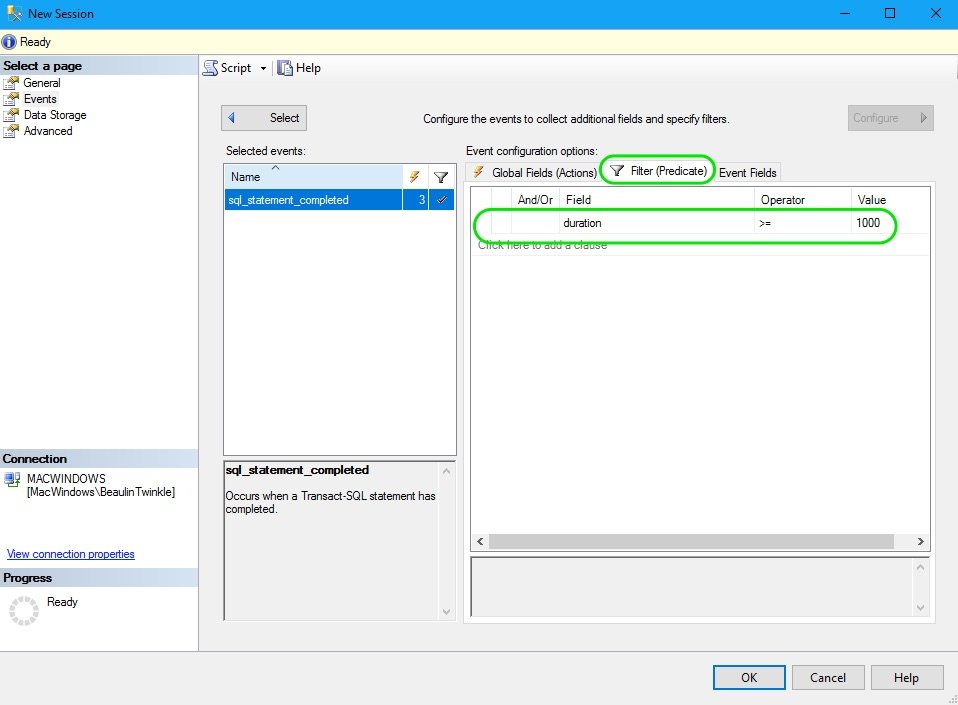Click actions count 3 cell
The height and width of the screenshot is (705, 958).
(415, 200)
